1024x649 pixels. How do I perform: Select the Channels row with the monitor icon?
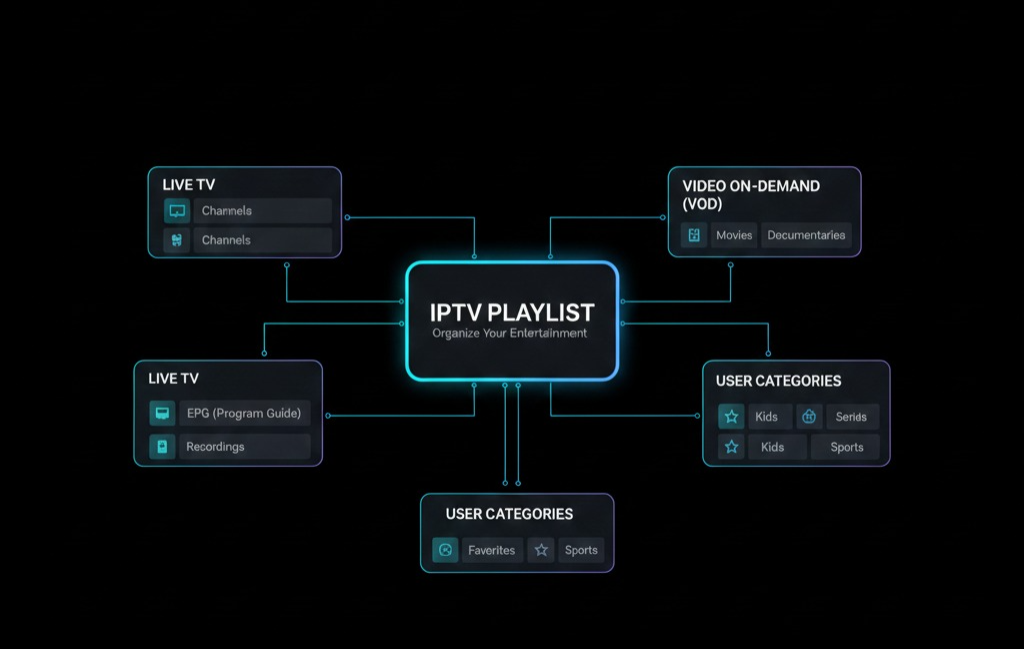pyautogui.click(x=263, y=211)
